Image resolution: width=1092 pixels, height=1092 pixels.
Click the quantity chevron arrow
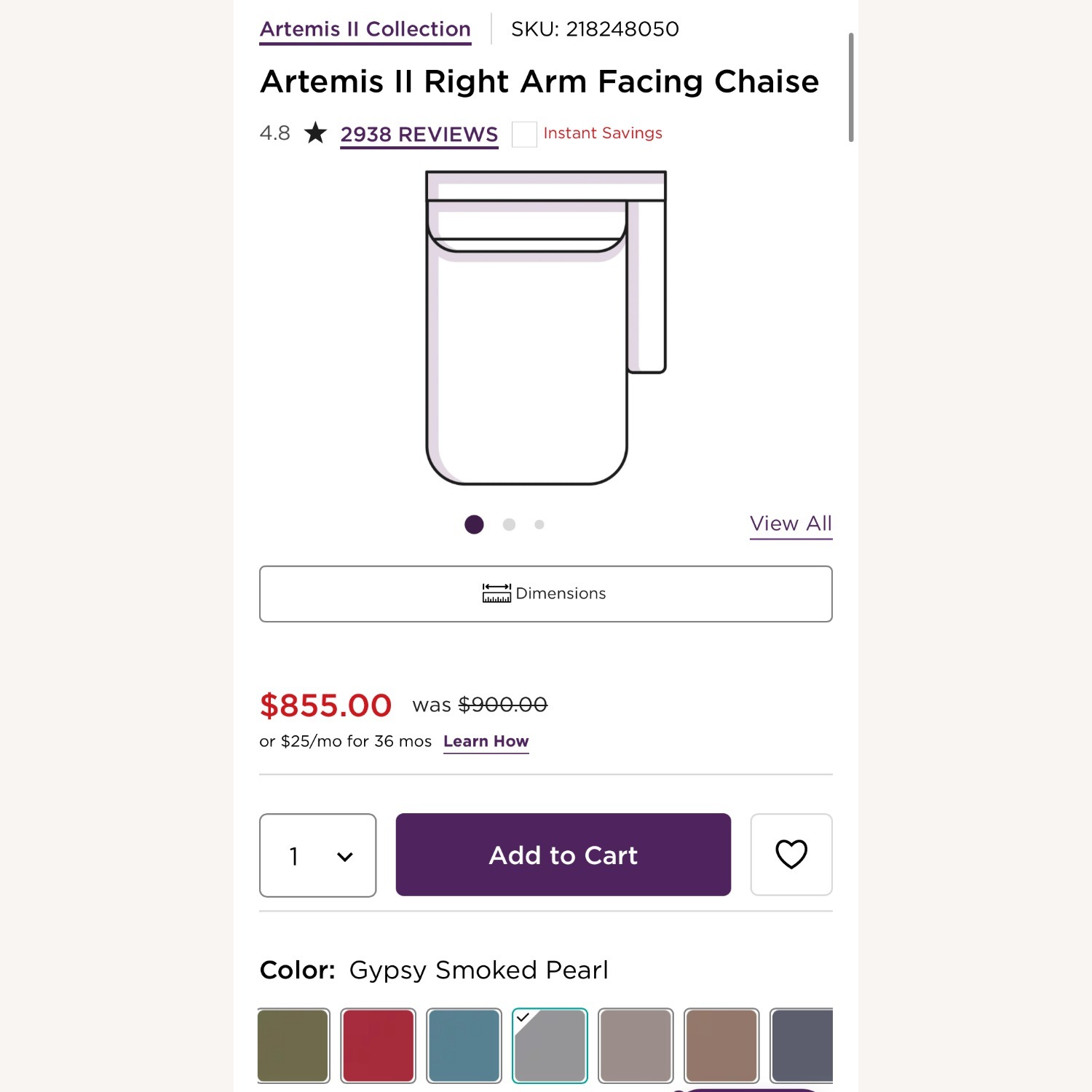click(345, 857)
